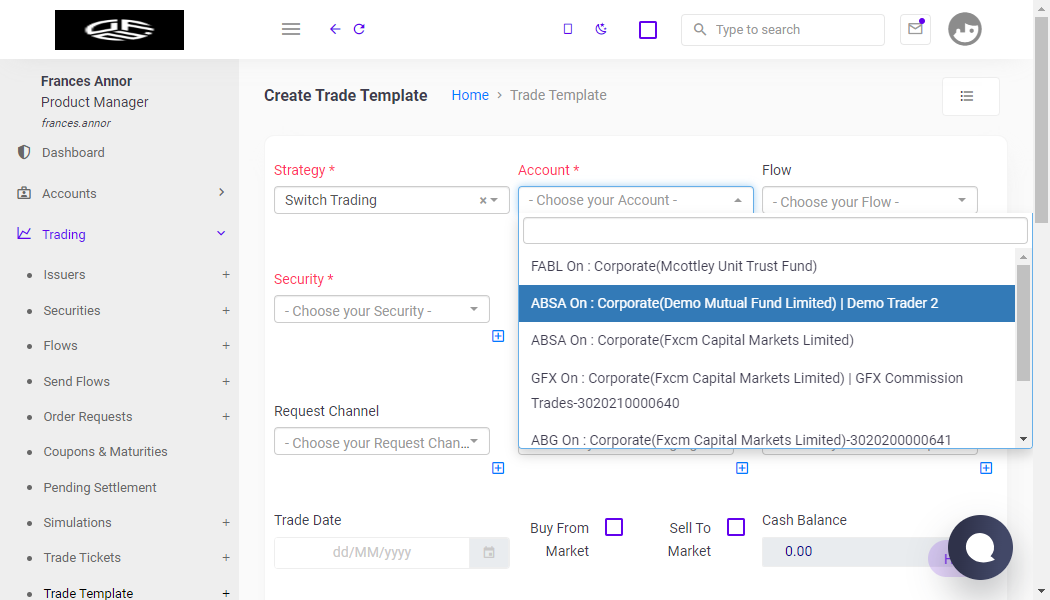This screenshot has height=600, width=1050.
Task: Go to Coupons & Maturities page
Action: (105, 452)
